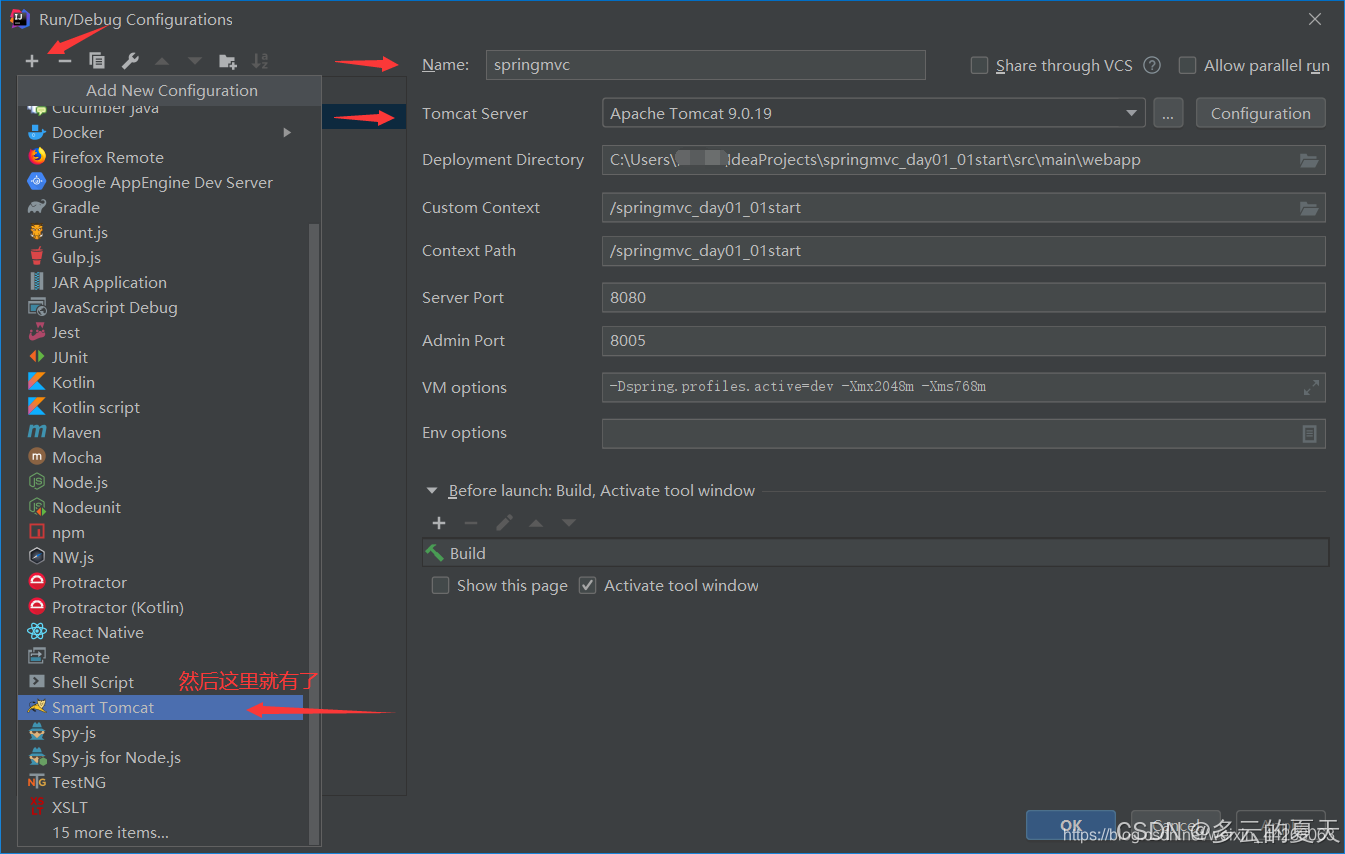Choose Mocha configuration type
Image resolution: width=1345 pixels, height=854 pixels.
(160, 457)
